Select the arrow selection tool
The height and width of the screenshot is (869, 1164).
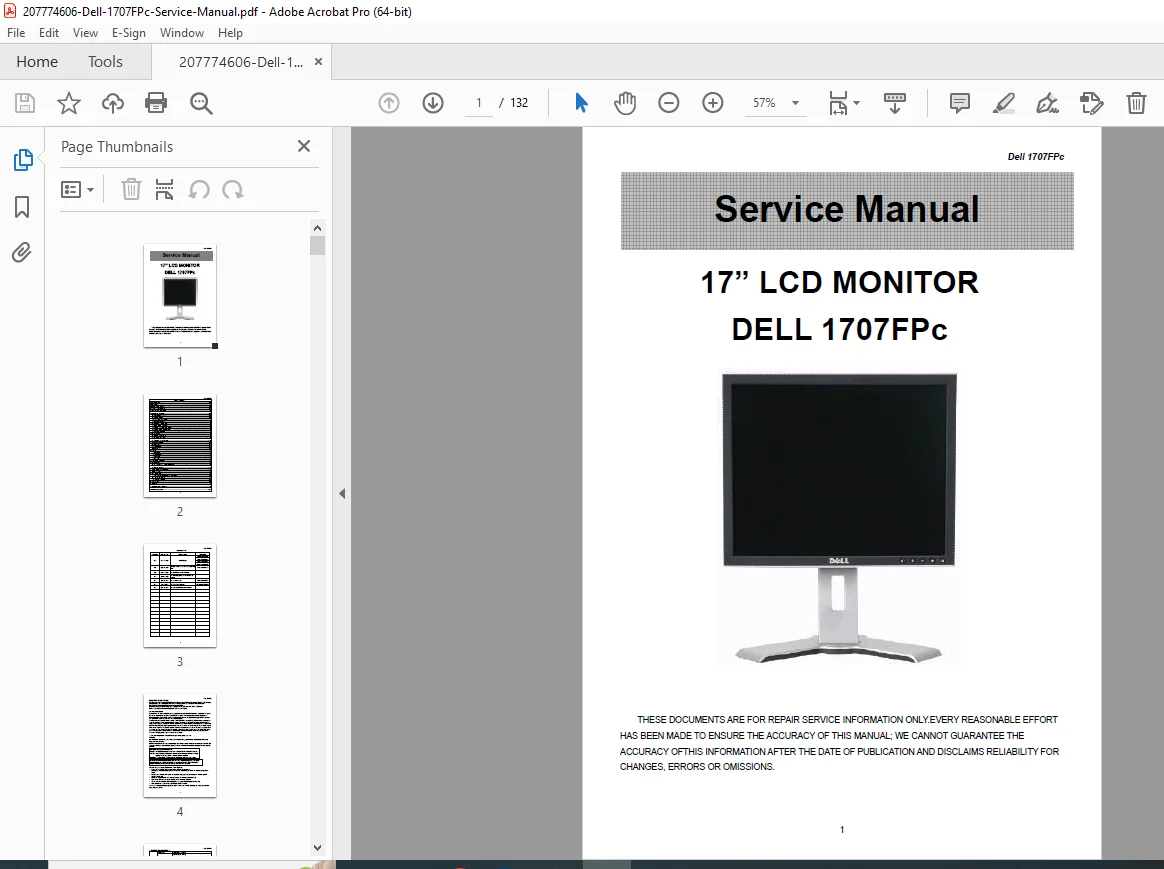(x=581, y=103)
